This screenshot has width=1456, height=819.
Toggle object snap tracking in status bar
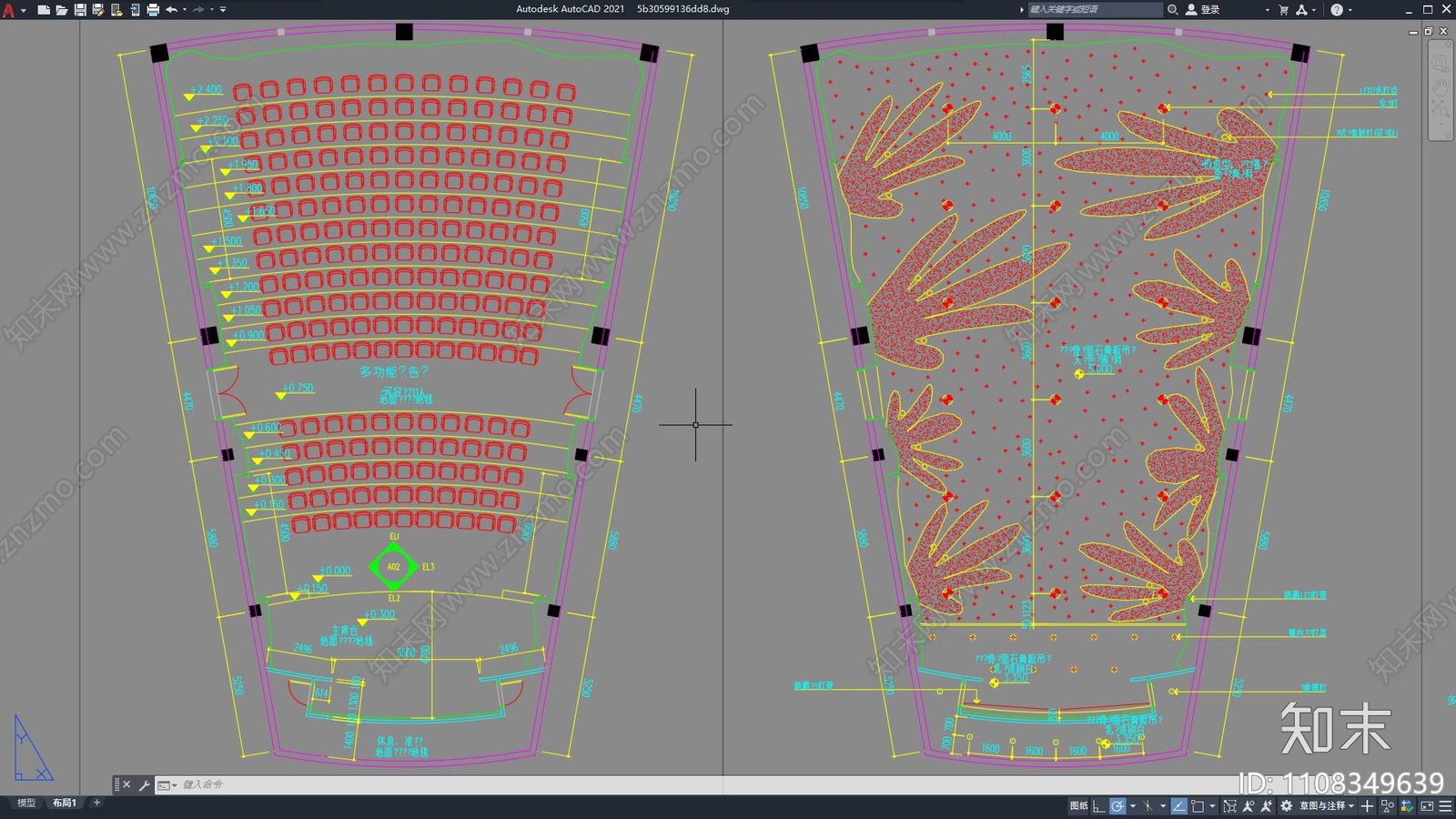tap(1178, 806)
